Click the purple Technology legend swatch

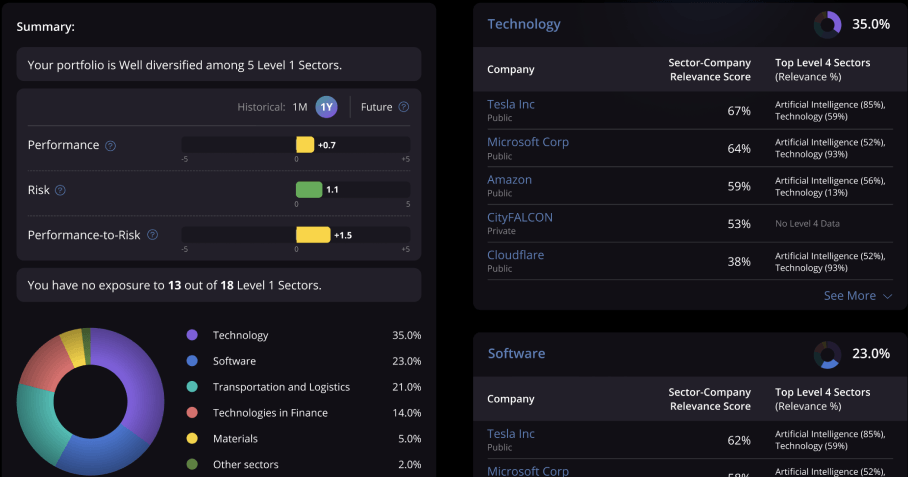192,335
